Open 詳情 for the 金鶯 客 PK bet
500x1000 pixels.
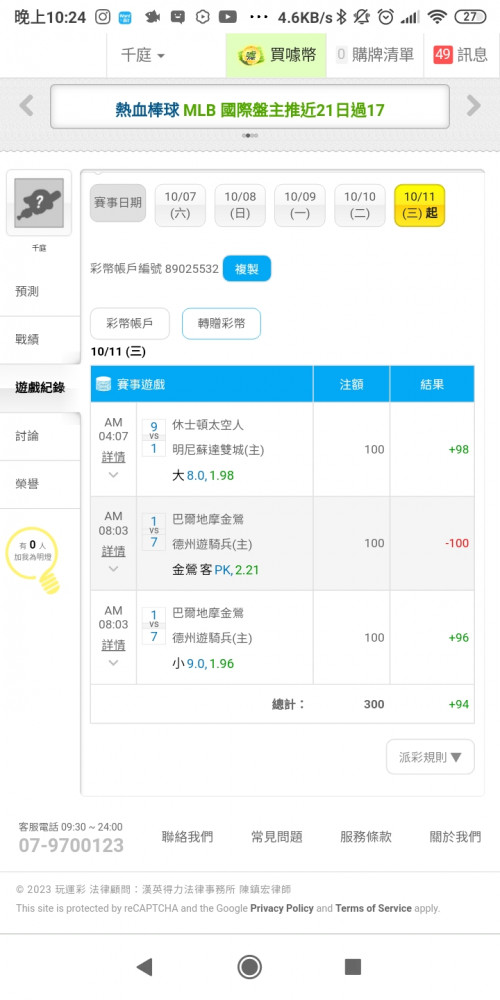[x=114, y=551]
